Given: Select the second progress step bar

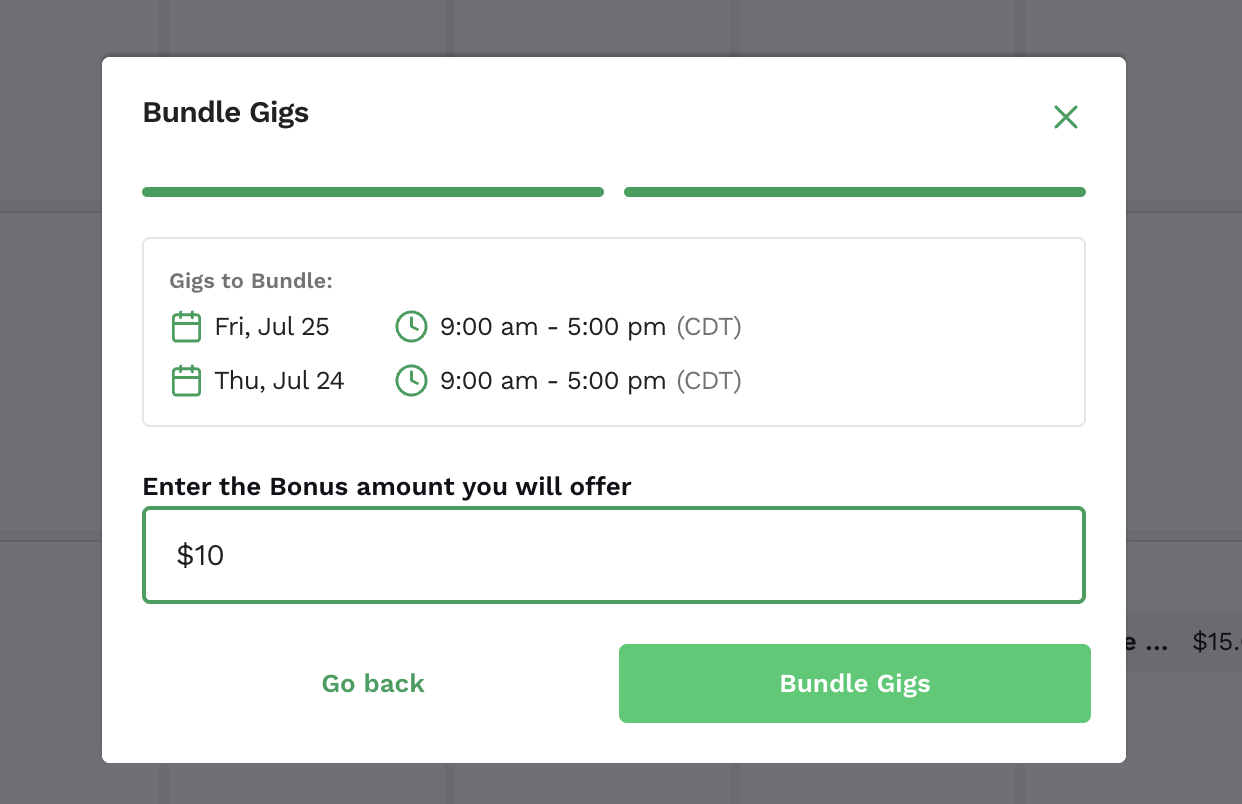Looking at the screenshot, I should 855,192.
